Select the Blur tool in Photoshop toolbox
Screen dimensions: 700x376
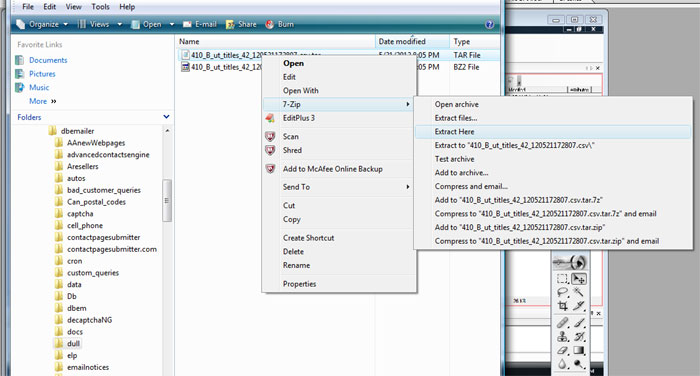[562, 364]
